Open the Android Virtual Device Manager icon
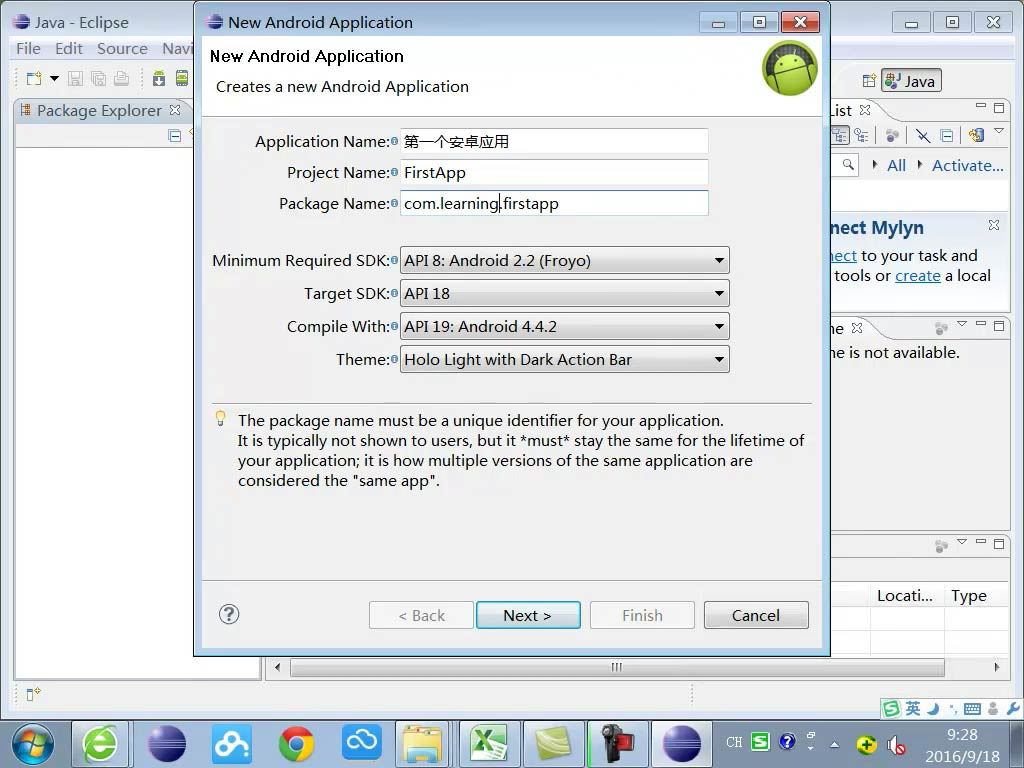 tap(182, 79)
